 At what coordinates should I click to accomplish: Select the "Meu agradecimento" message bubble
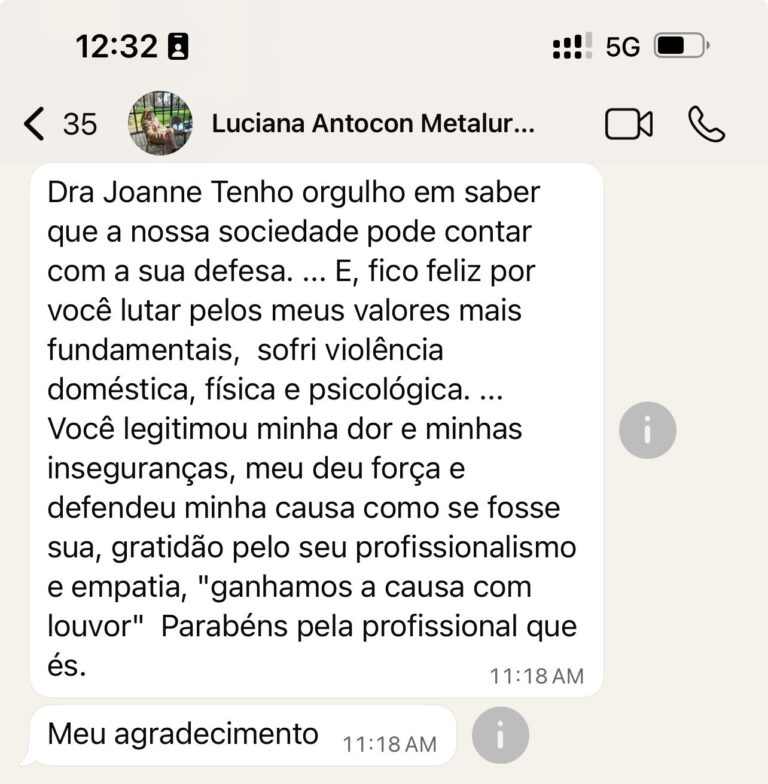[183, 734]
